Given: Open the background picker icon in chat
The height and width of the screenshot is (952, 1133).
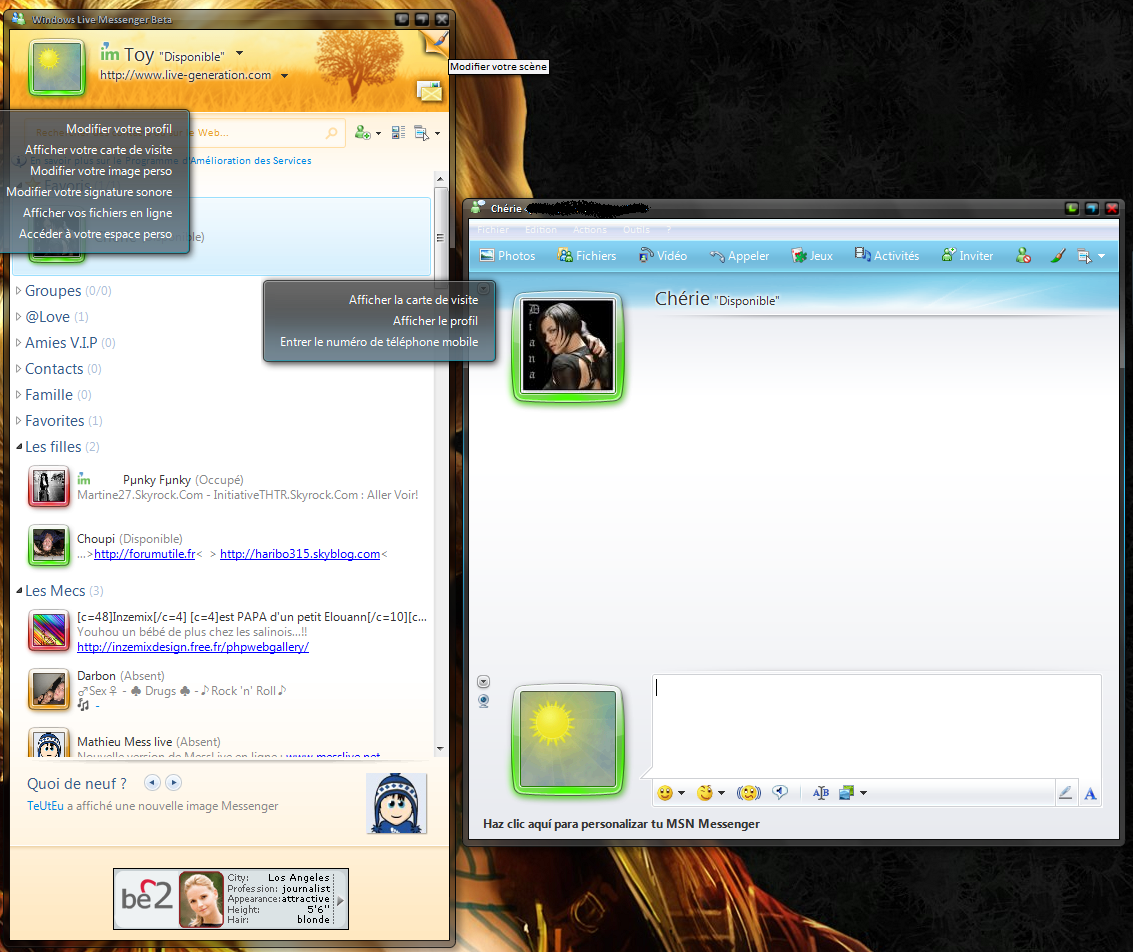Looking at the screenshot, I should click(847, 793).
